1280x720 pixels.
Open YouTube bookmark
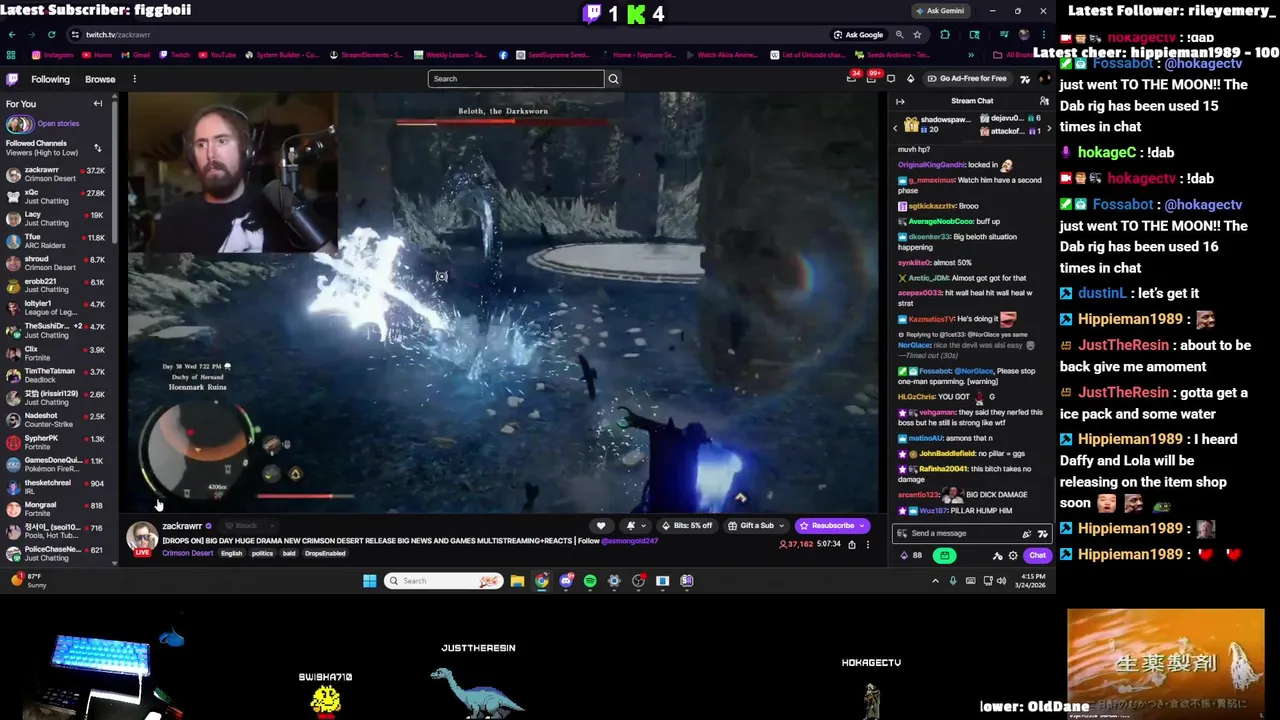[217, 55]
